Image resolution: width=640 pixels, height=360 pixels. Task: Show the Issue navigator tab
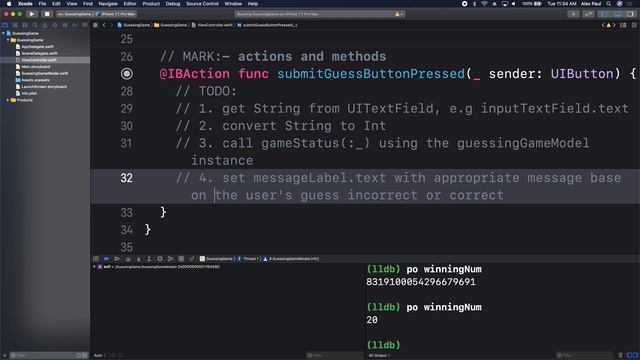[x=45, y=25]
